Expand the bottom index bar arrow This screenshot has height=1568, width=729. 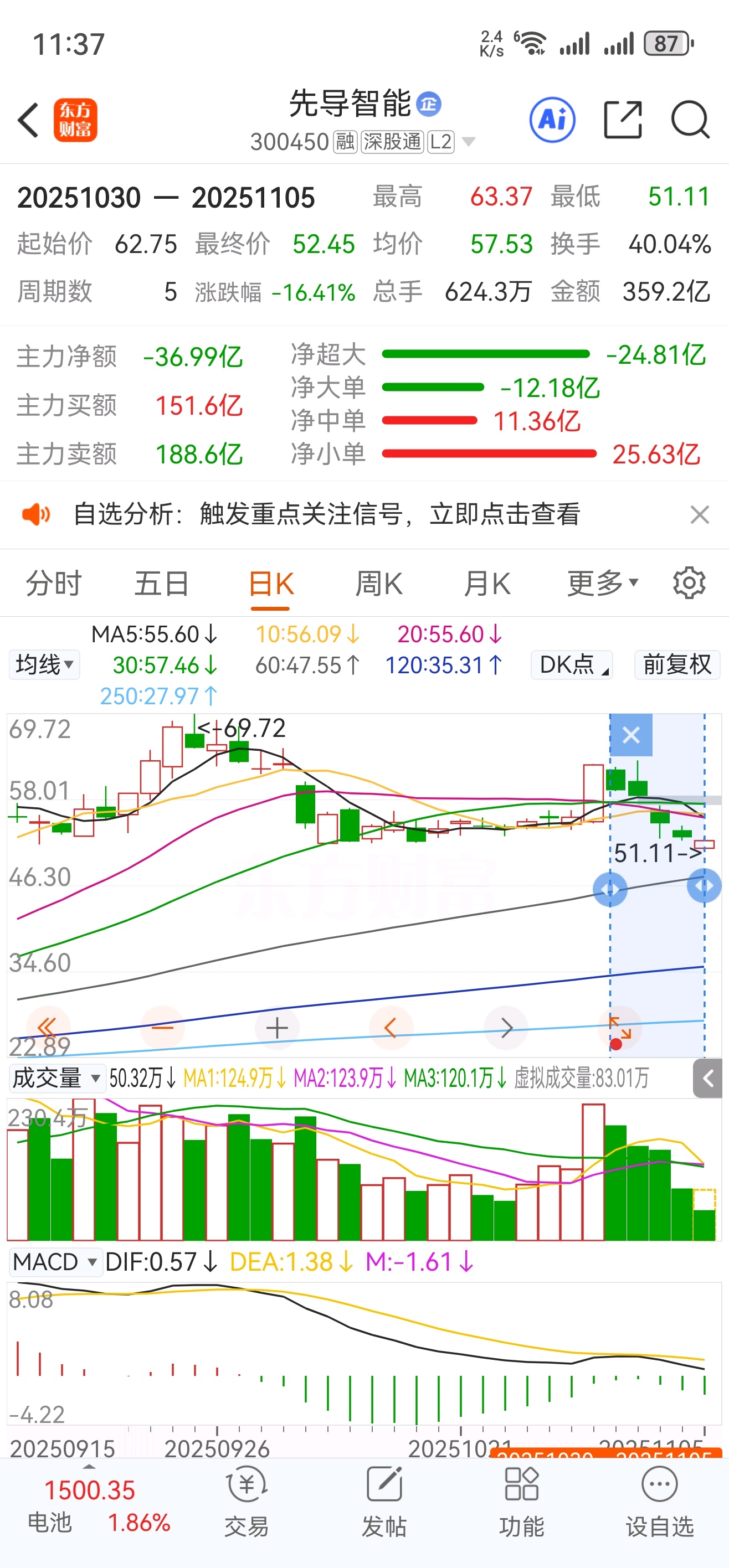(x=90, y=1466)
